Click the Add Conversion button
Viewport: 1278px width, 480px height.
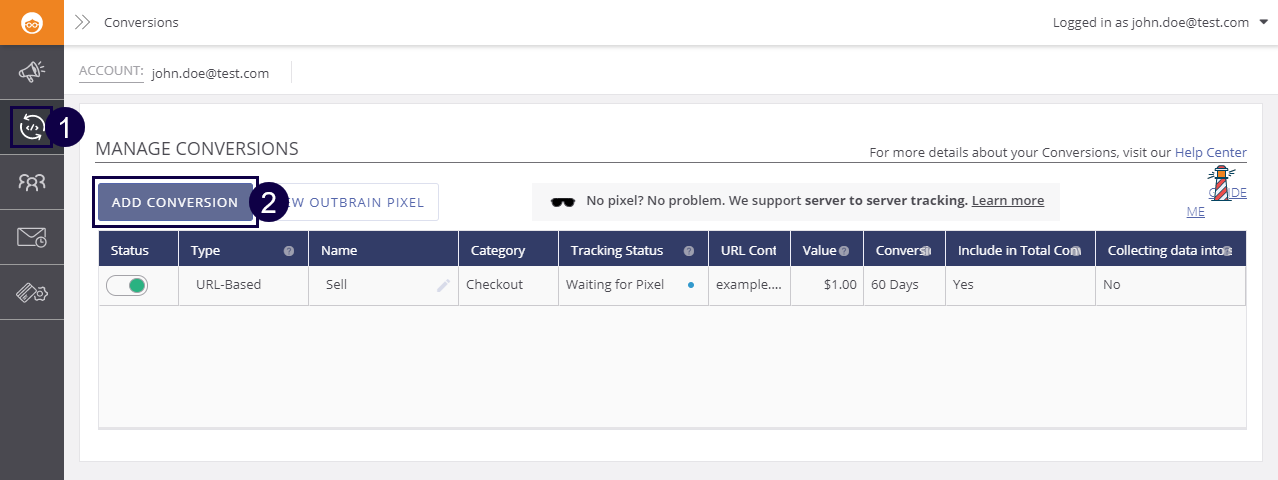pos(175,202)
